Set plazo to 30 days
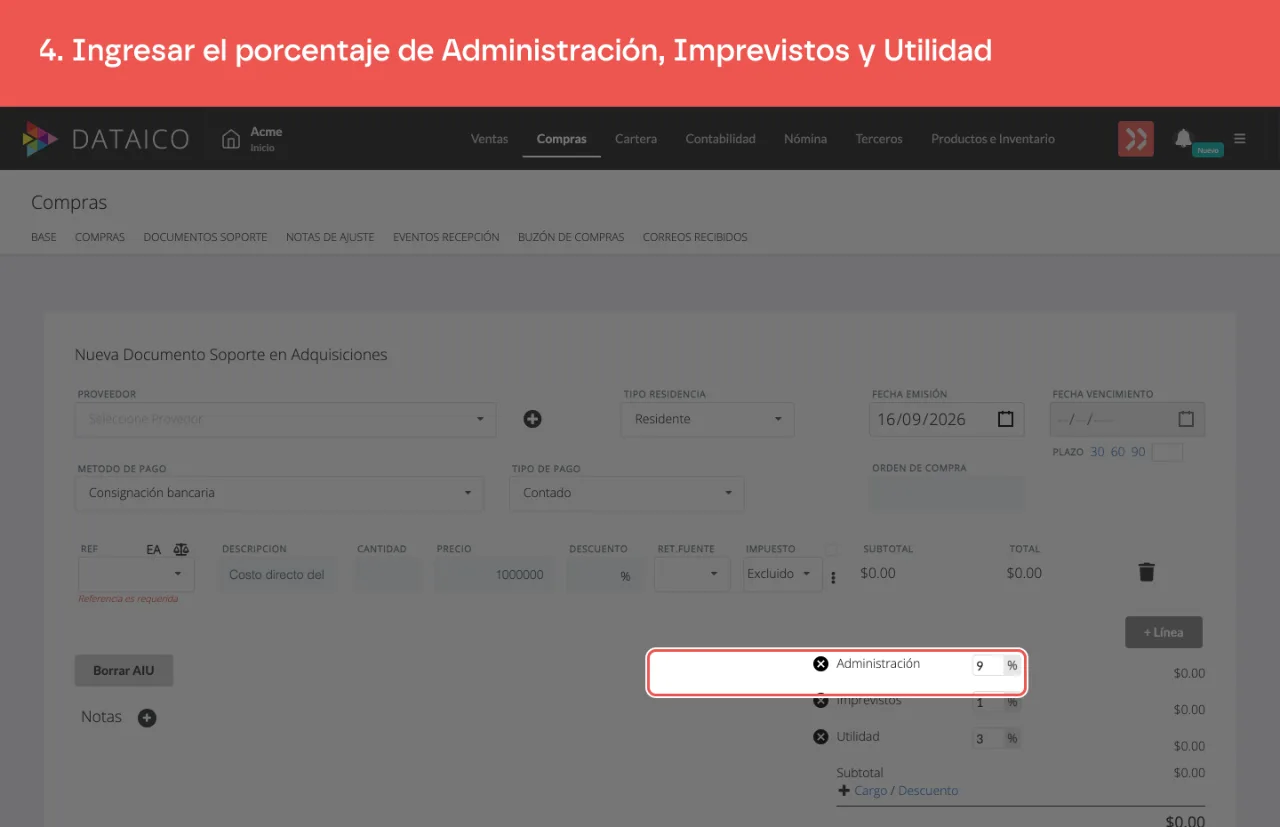1280x827 pixels. point(1097,452)
